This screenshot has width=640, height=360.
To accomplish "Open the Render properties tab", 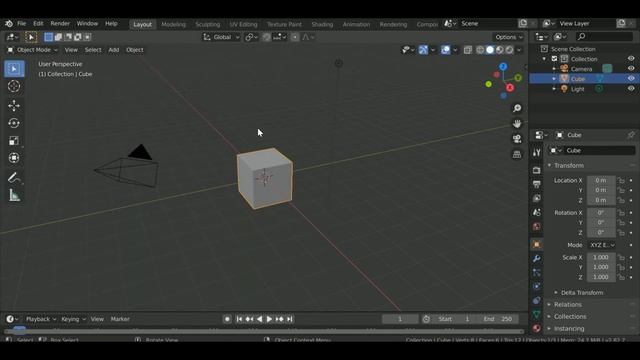I will pyautogui.click(x=536, y=170).
